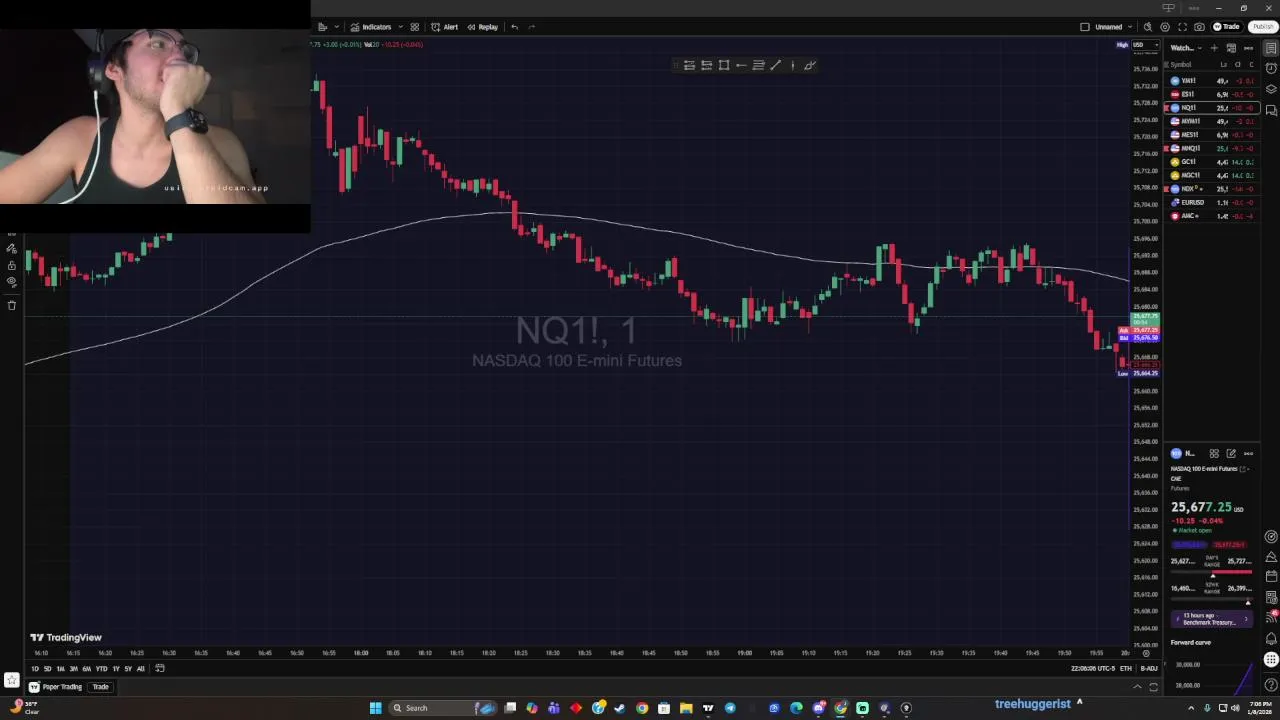
Task: Maximize the bottom panel
Action: 1153,687
